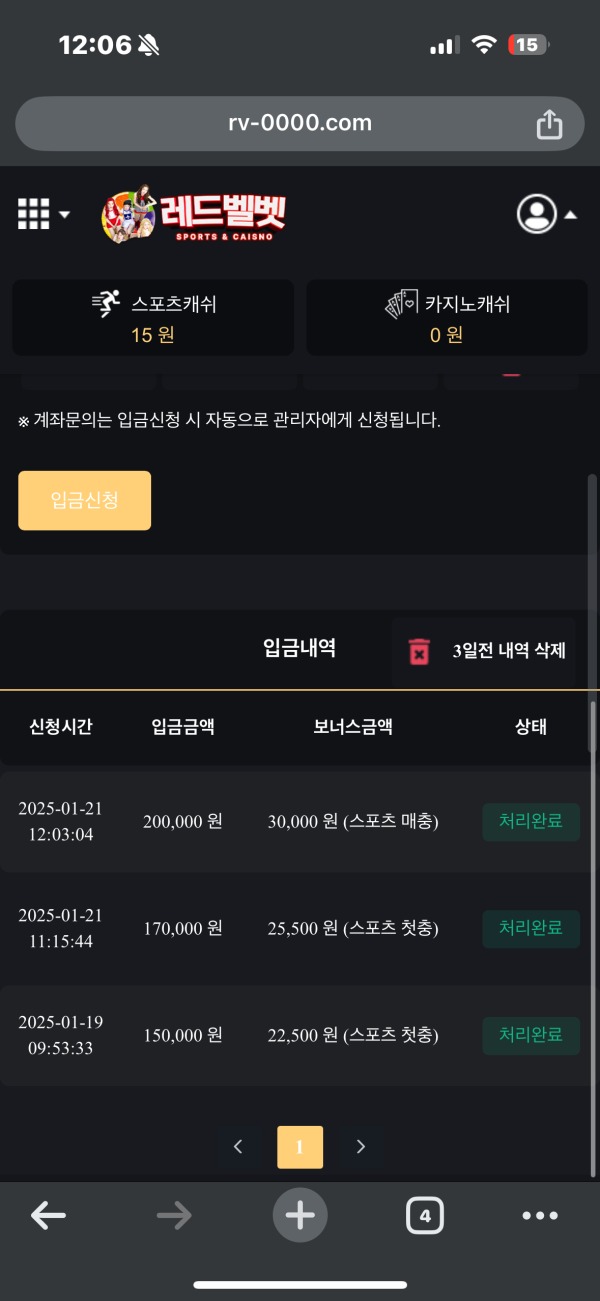
Task: Open the Safari tab switcher showing 4 tabs
Action: coord(424,1215)
